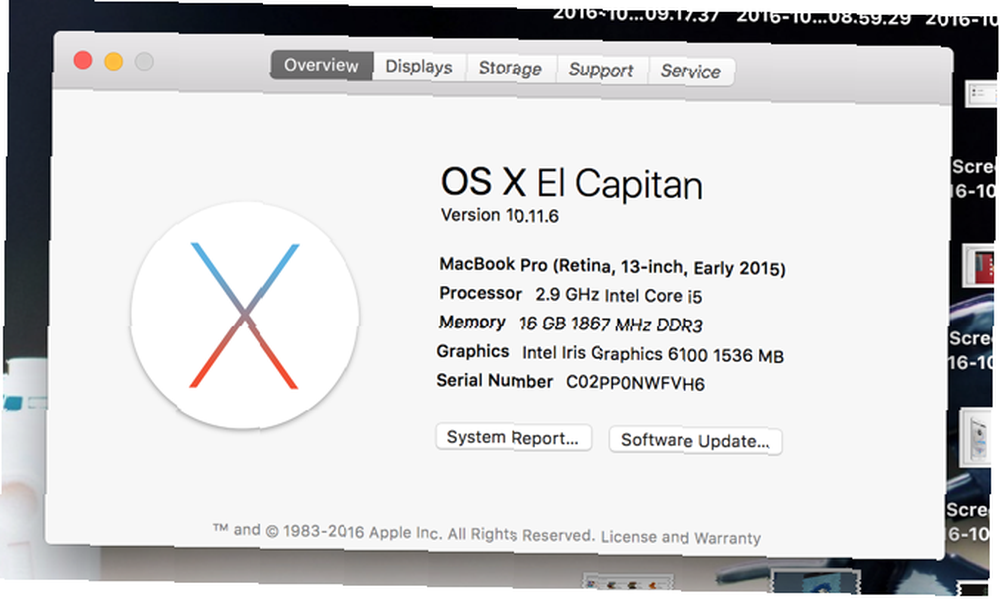Open the Displays tab
Image resolution: width=1000 pixels, height=599 pixels.
pyautogui.click(x=419, y=67)
